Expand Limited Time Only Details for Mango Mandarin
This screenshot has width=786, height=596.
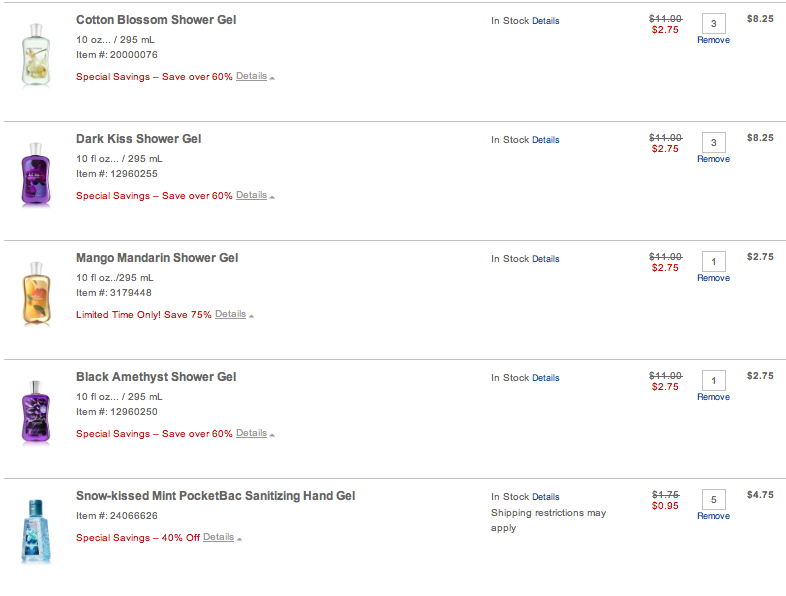(x=231, y=314)
